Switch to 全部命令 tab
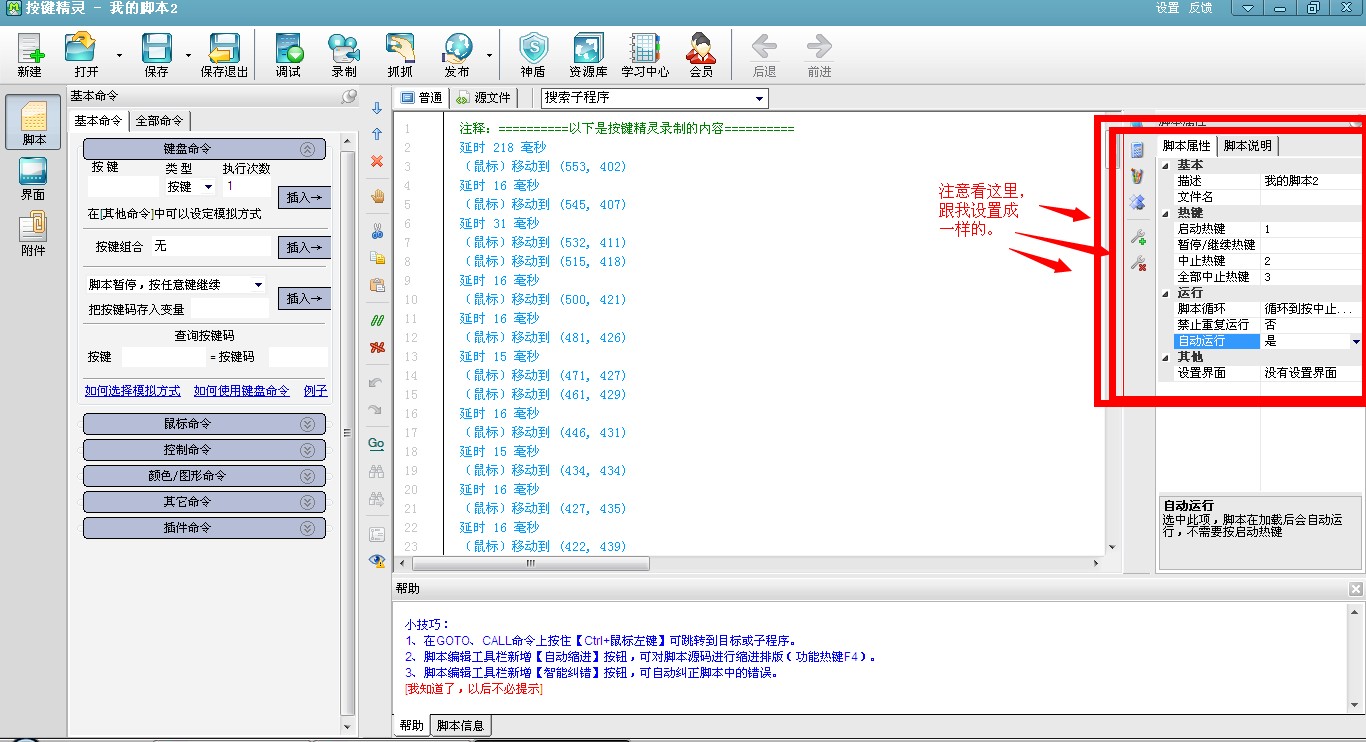This screenshot has width=1366, height=742. pyautogui.click(x=160, y=121)
